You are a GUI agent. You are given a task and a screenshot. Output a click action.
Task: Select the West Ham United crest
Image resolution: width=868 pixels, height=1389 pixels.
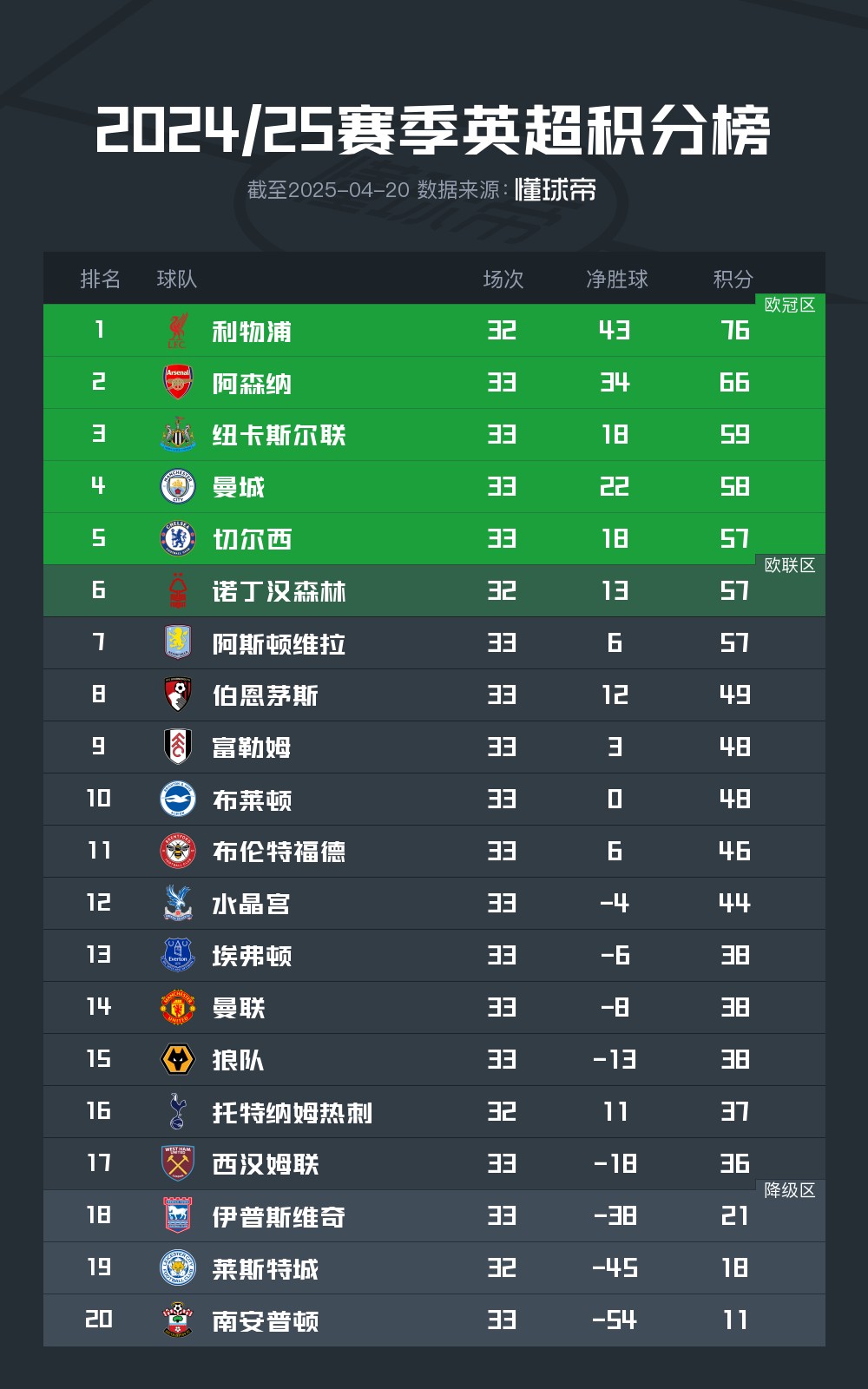[178, 1163]
